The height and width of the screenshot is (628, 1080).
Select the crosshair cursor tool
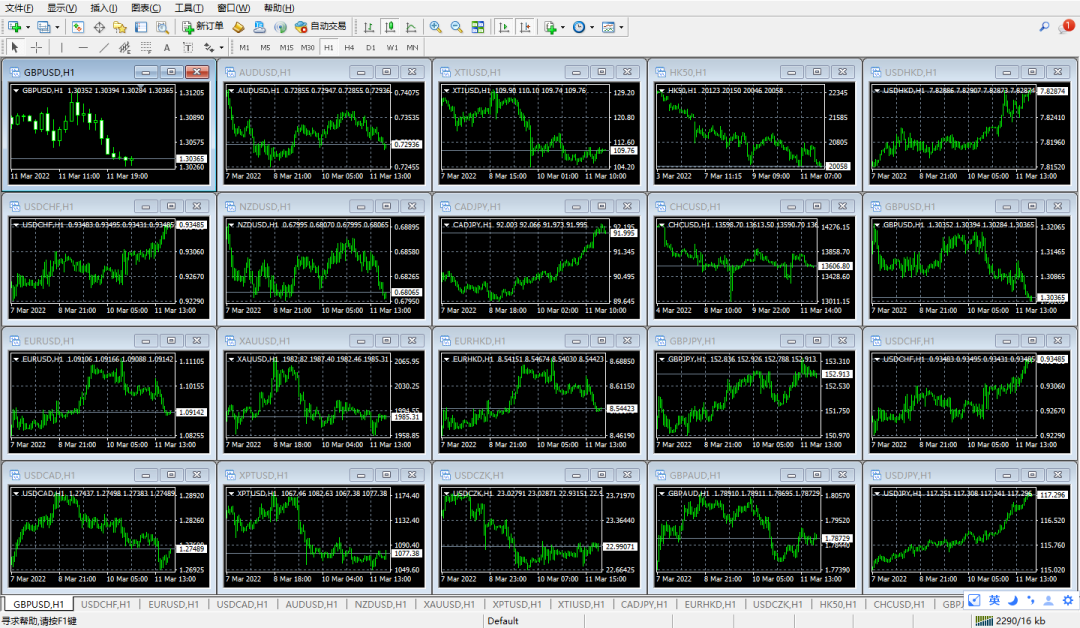37,47
